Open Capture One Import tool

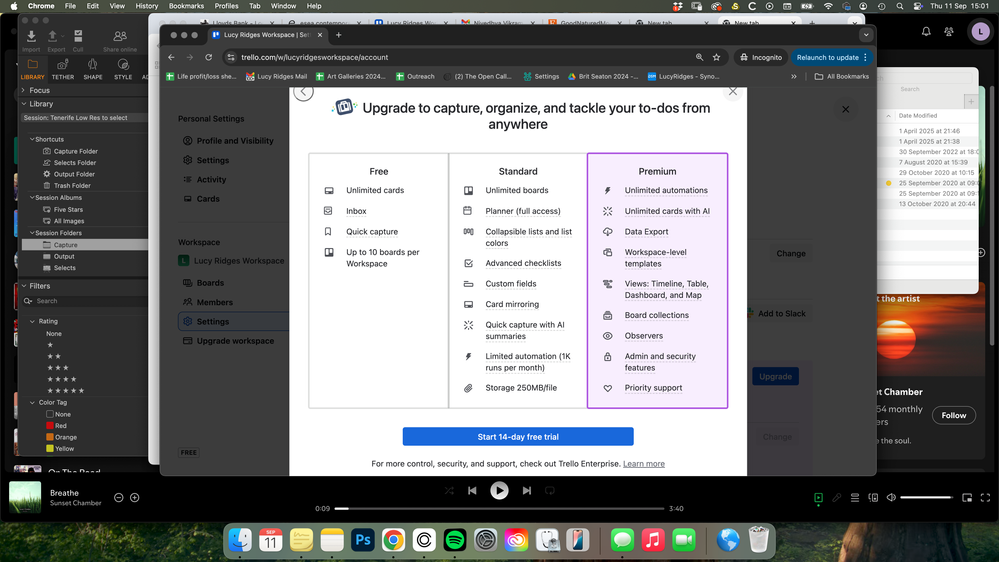click(31, 39)
